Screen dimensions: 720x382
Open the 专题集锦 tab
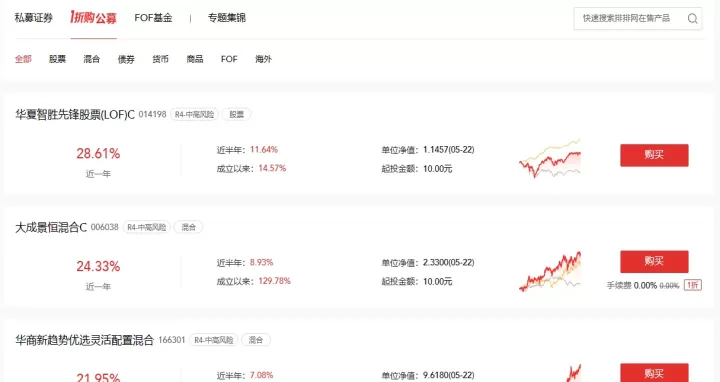click(x=227, y=18)
